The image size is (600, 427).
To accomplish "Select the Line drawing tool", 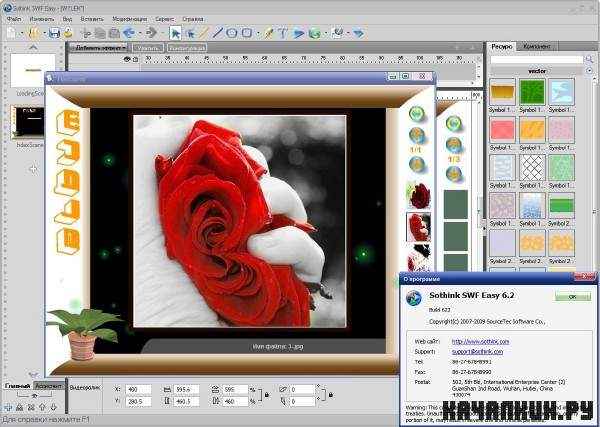I will (217, 33).
